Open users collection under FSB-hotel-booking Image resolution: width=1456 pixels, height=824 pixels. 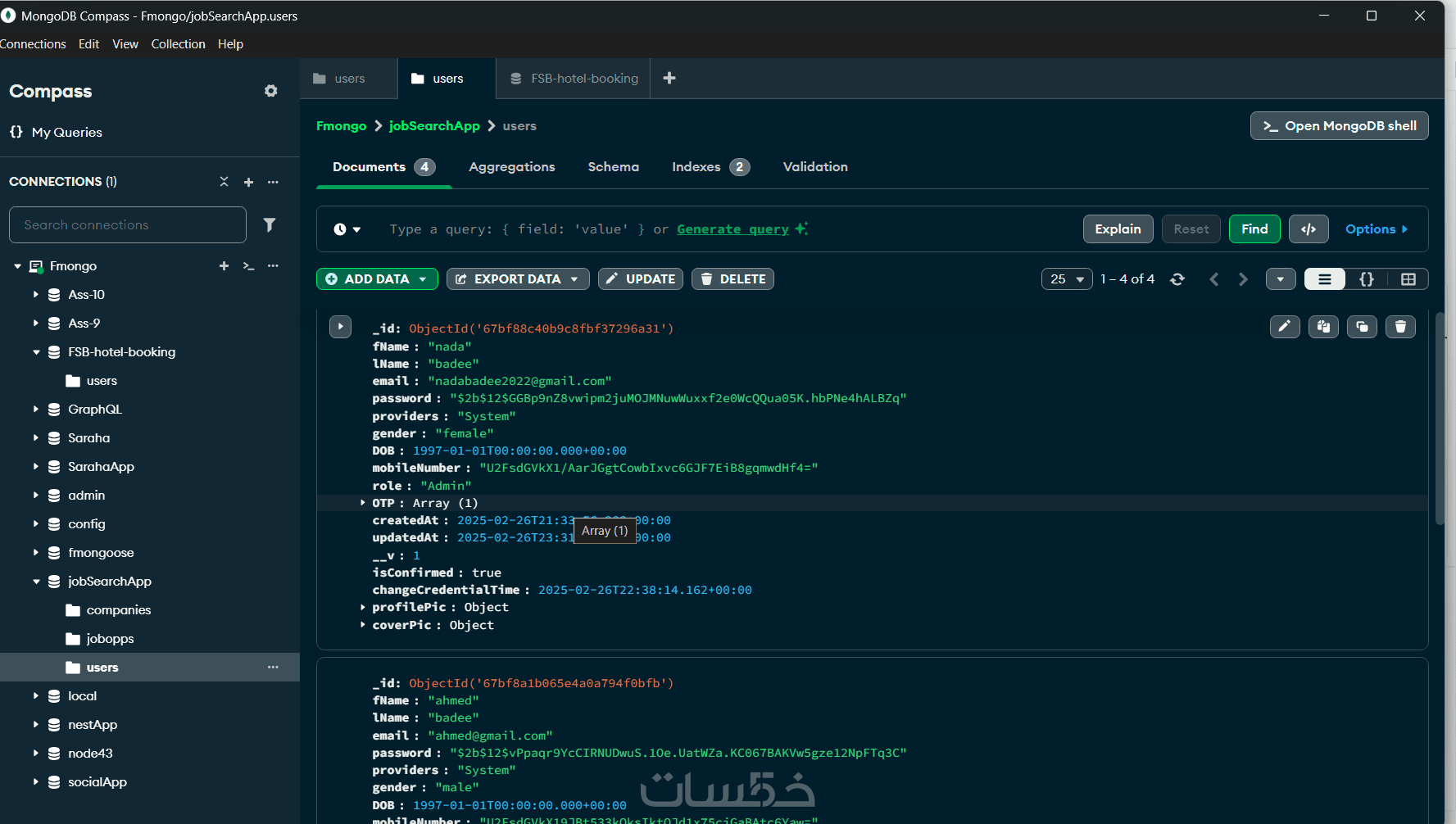[102, 381]
